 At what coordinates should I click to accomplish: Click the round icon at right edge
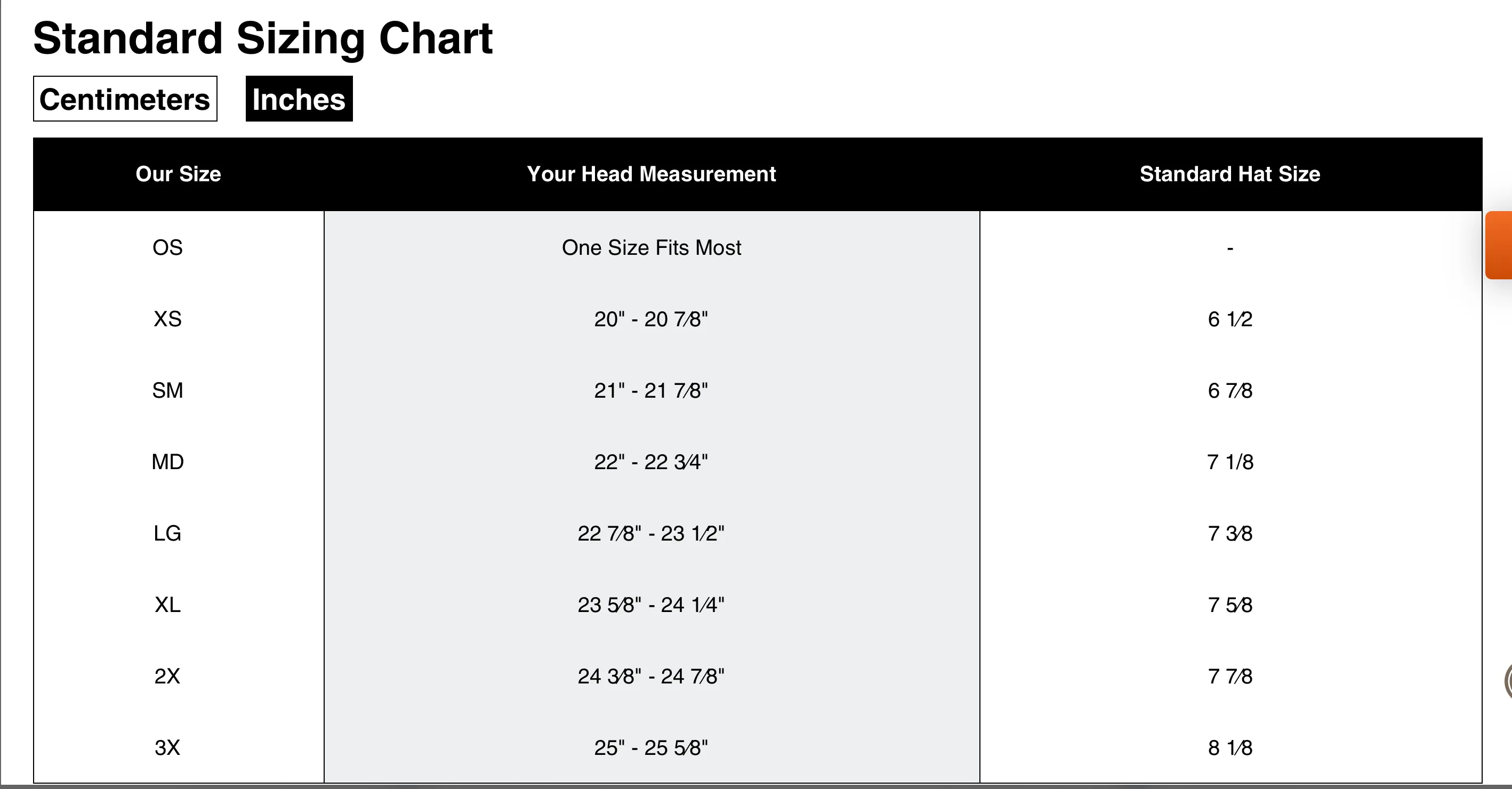click(1507, 681)
